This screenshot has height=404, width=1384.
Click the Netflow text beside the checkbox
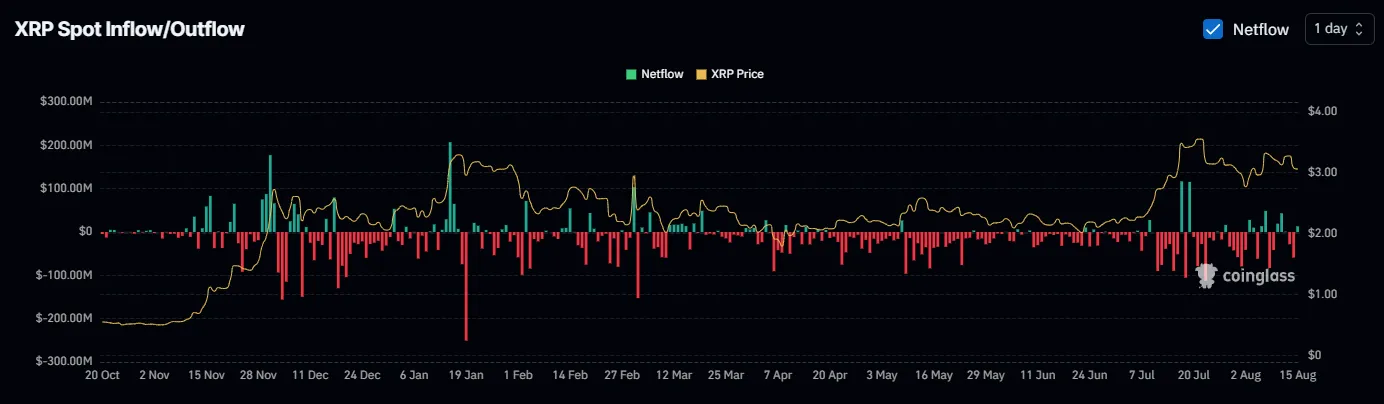[1260, 30]
